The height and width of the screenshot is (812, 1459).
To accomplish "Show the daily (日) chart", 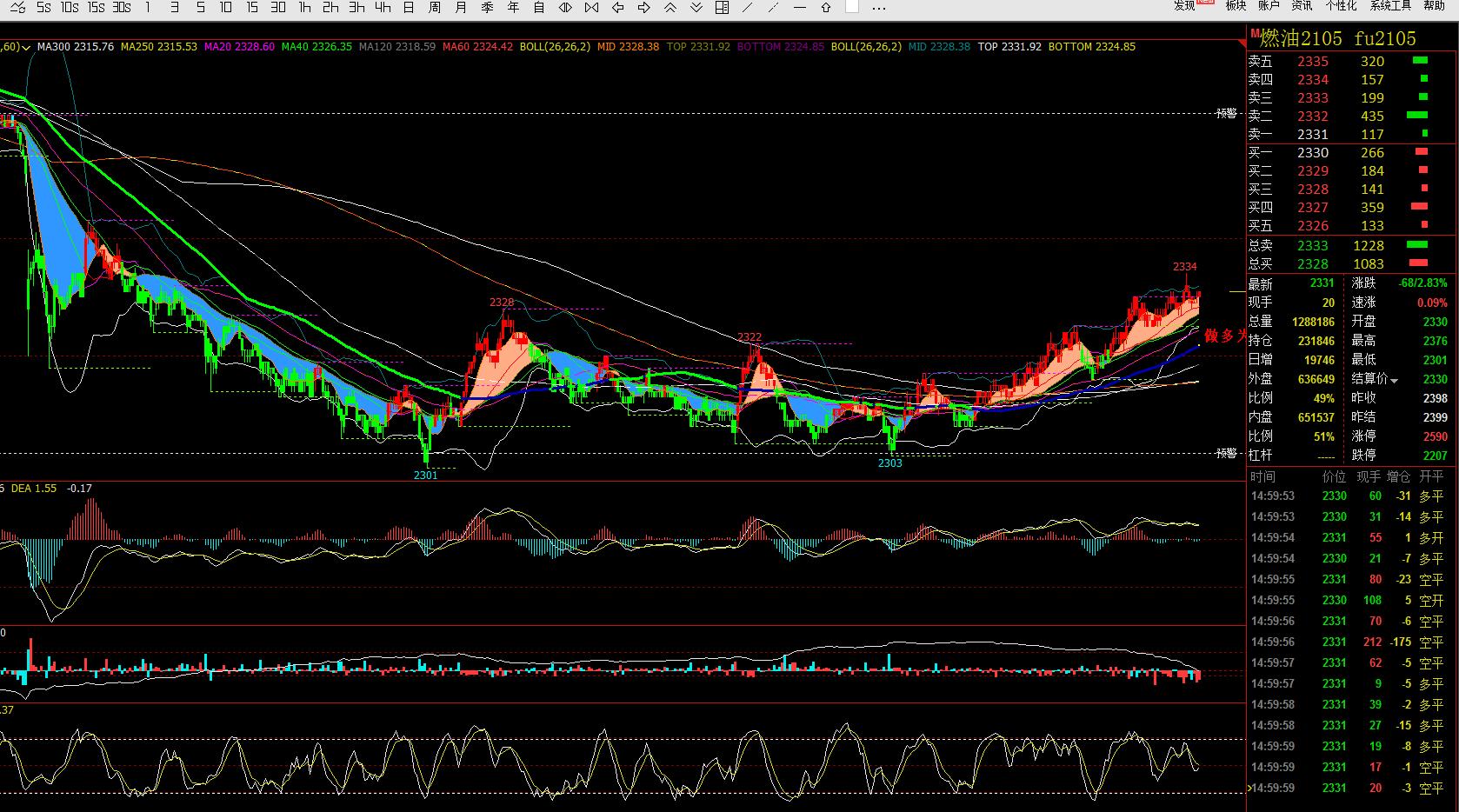I will click(409, 7).
